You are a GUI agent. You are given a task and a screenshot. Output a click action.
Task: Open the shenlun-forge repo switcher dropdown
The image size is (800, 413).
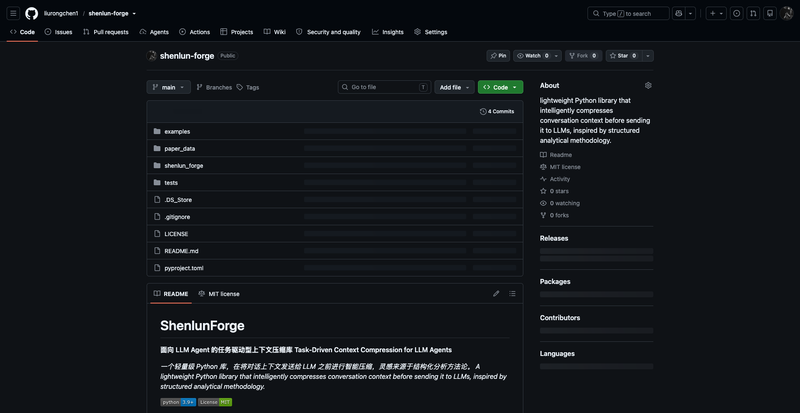click(134, 14)
